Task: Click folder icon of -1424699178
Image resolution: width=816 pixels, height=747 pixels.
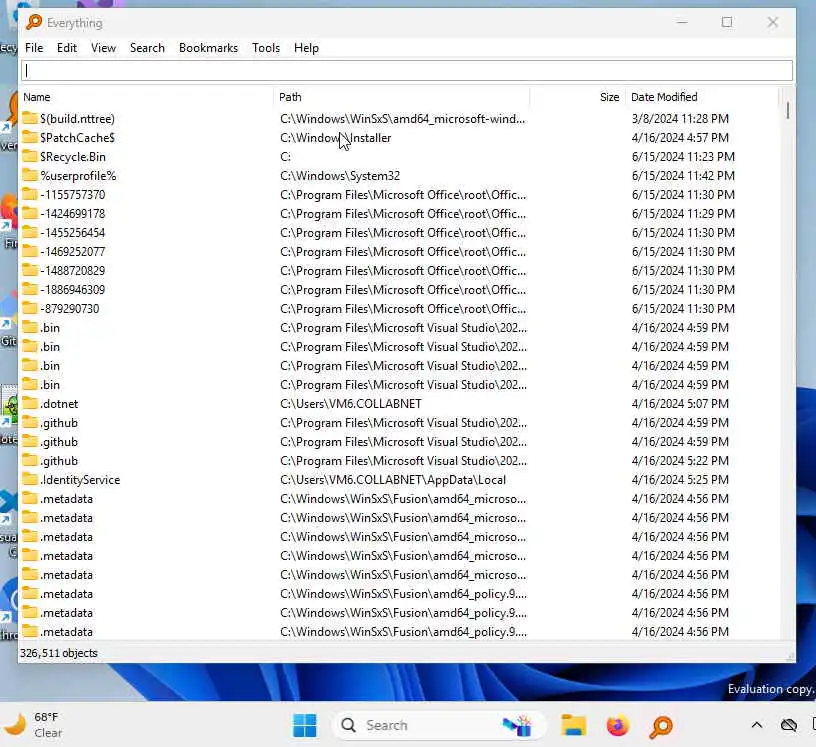Action: pos(30,213)
